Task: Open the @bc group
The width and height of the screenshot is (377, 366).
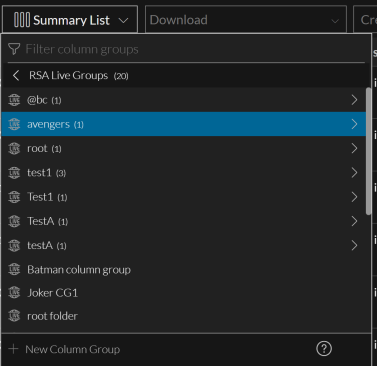Action: click(x=184, y=100)
